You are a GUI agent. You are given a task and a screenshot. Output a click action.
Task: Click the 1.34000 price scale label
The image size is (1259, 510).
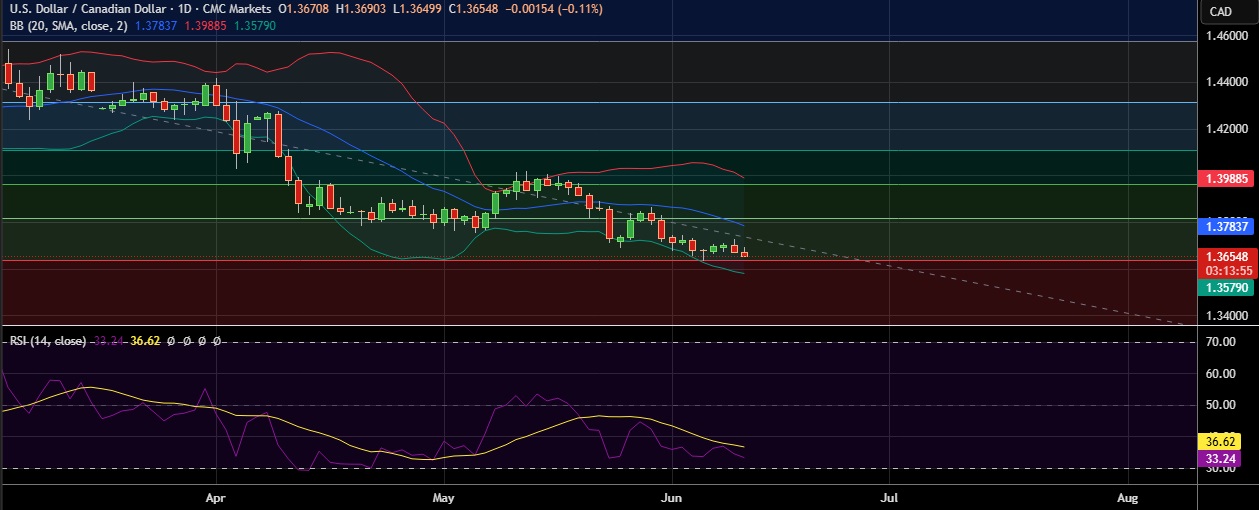point(1225,316)
